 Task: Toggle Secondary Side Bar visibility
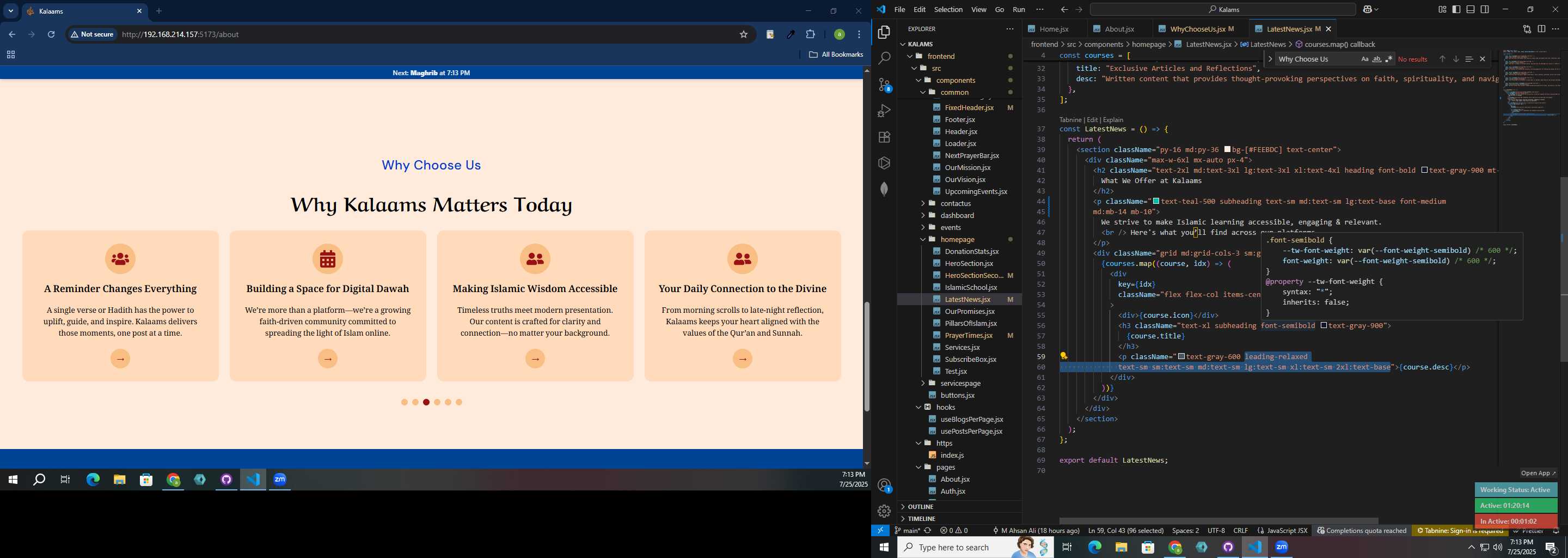click(x=1485, y=10)
